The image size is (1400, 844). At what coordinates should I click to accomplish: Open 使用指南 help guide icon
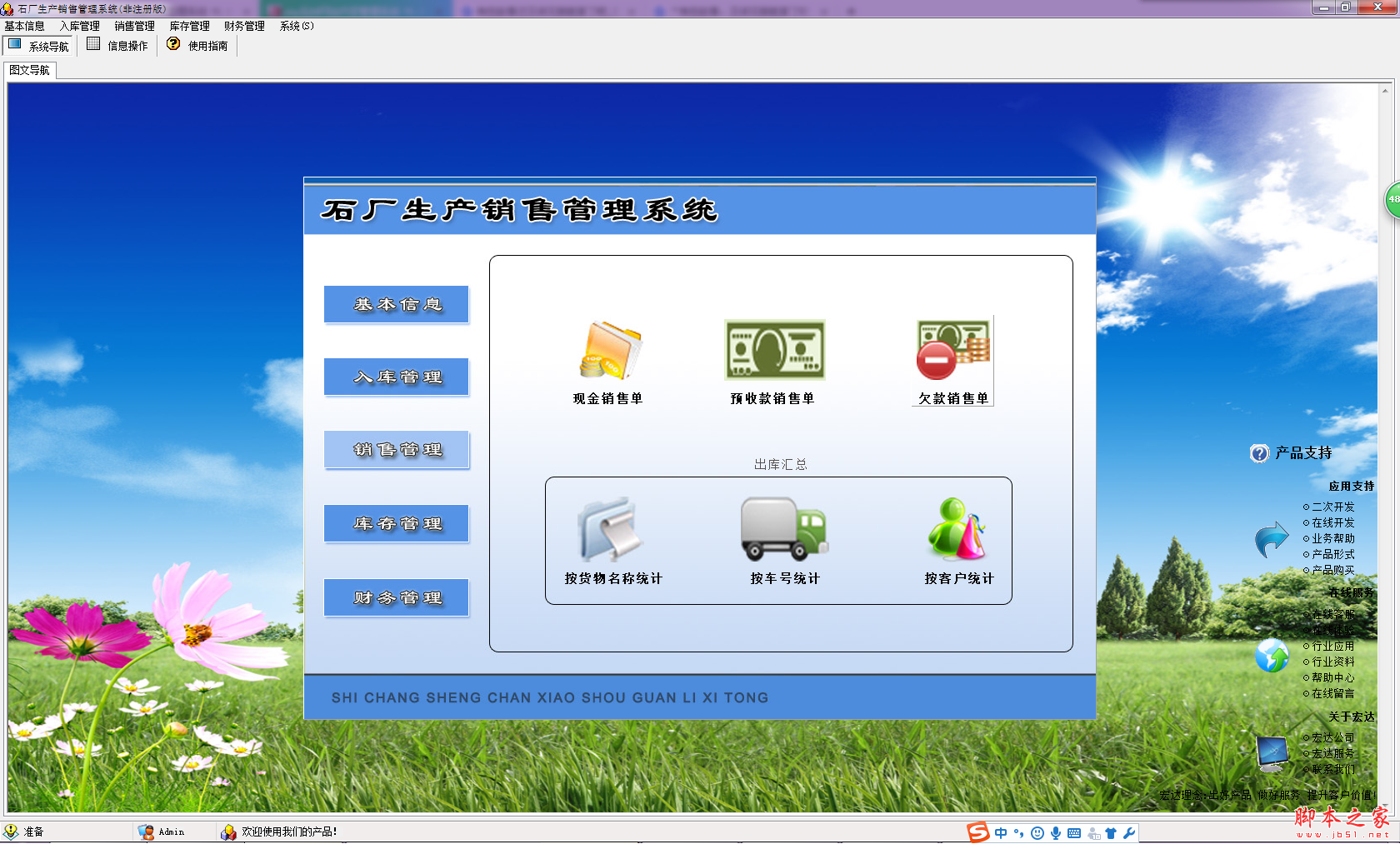click(197, 45)
